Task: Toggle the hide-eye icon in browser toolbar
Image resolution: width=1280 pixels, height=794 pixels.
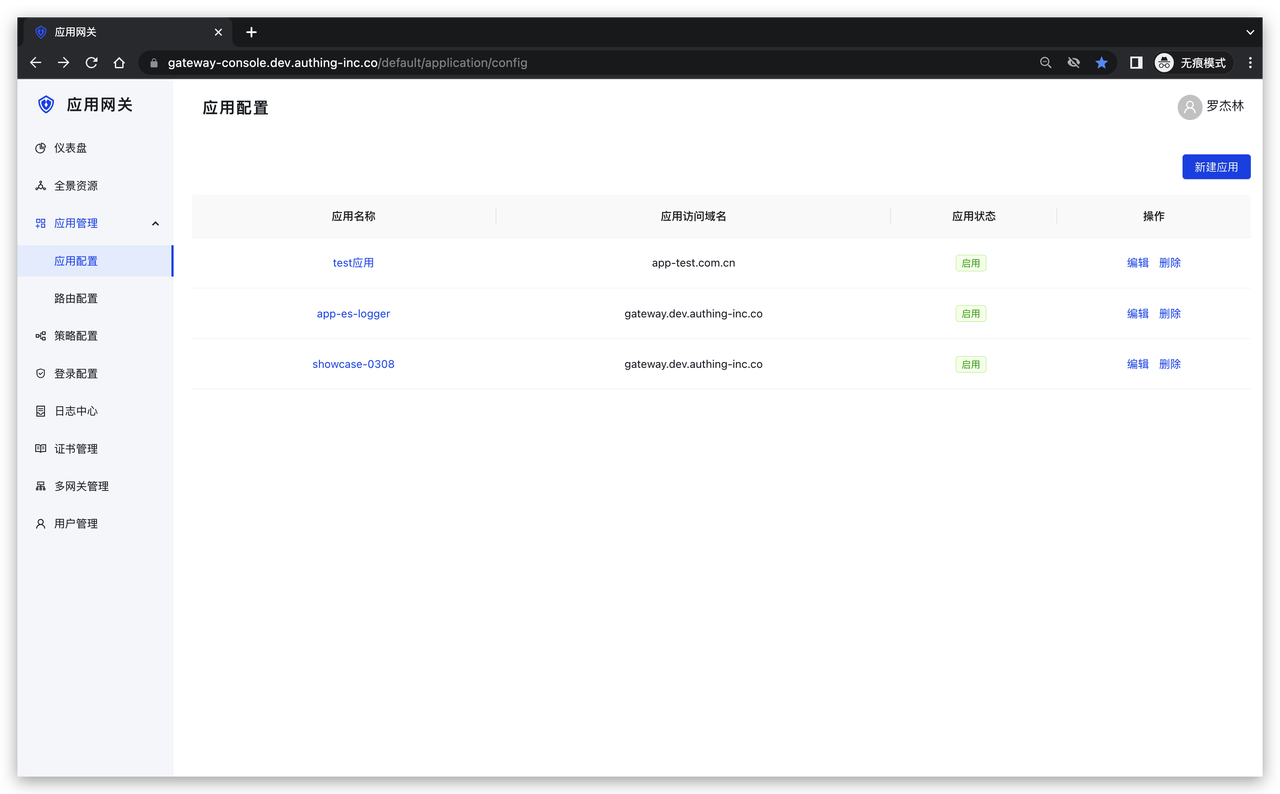Action: pos(1073,62)
